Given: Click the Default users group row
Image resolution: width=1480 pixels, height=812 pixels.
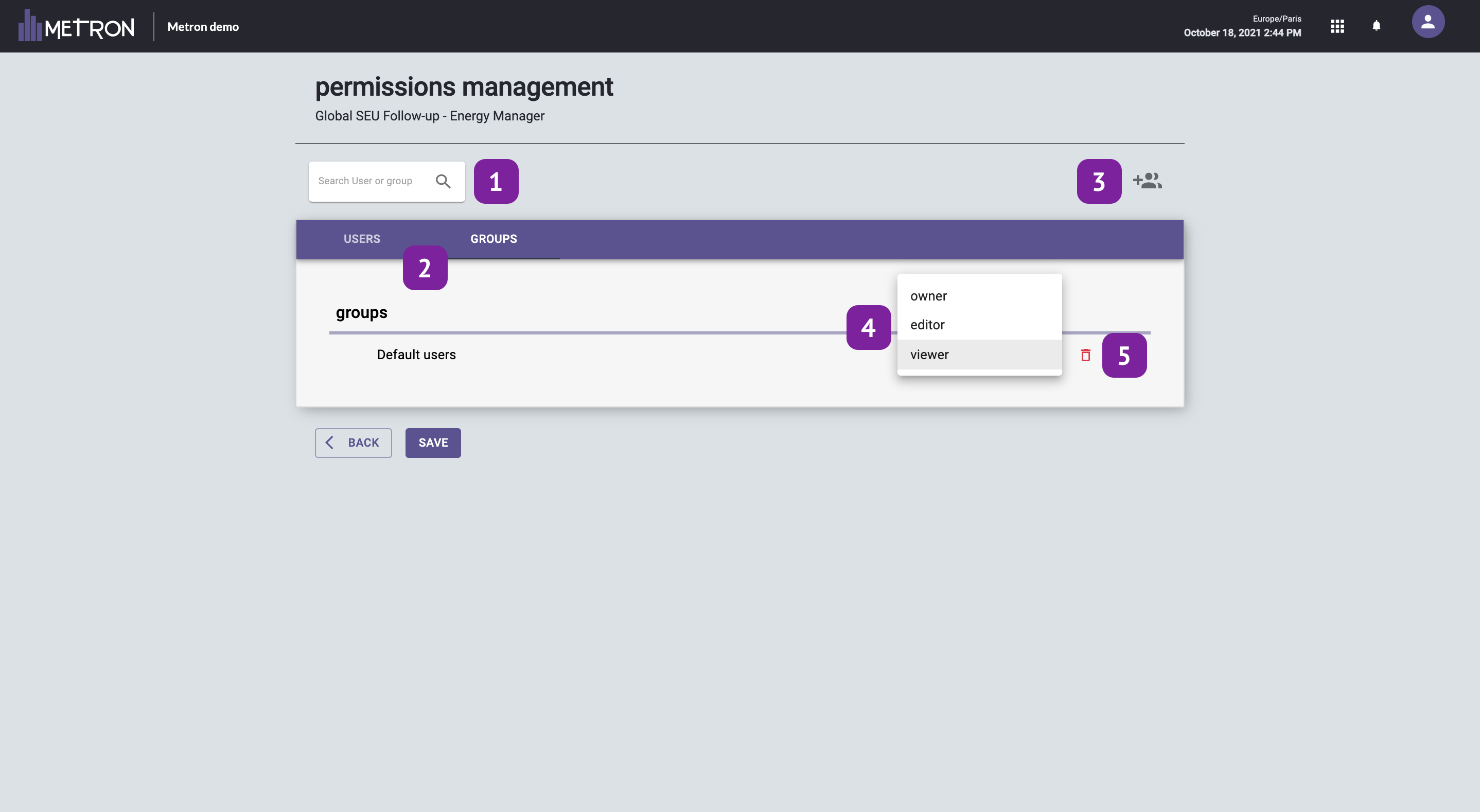Looking at the screenshot, I should (x=416, y=355).
